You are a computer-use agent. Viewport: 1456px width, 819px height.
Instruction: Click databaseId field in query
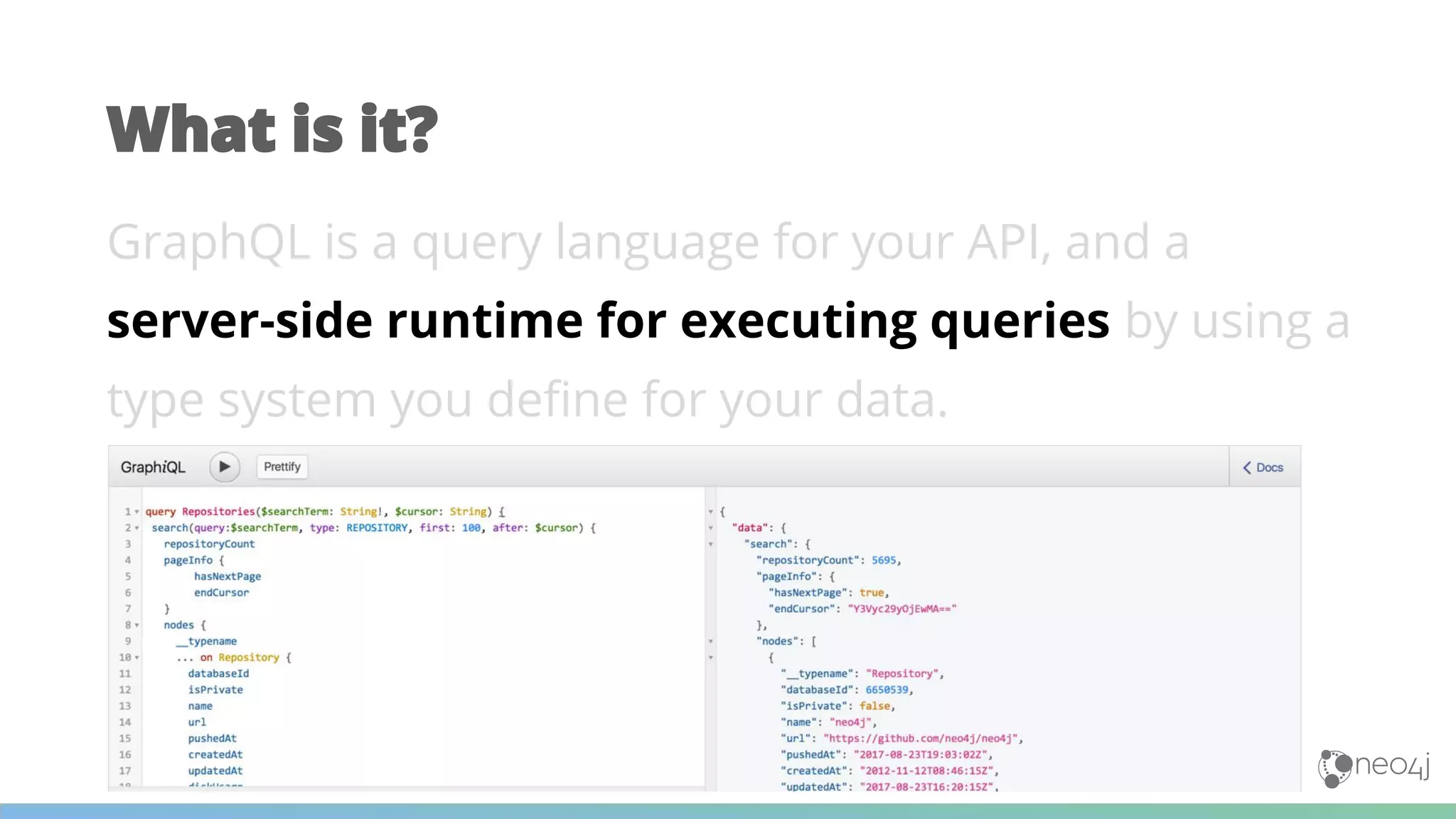pos(218,673)
